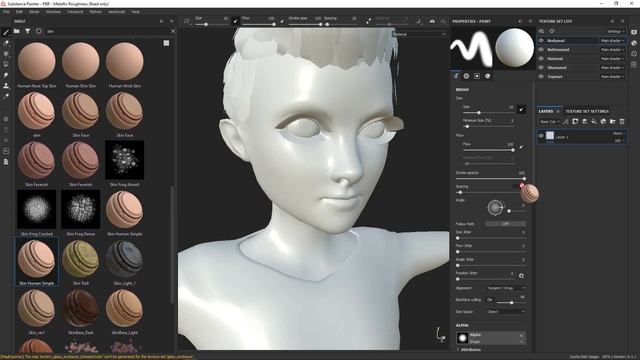Open viewport Material mode dropdown
The height and width of the screenshot is (360, 640).
(419, 34)
